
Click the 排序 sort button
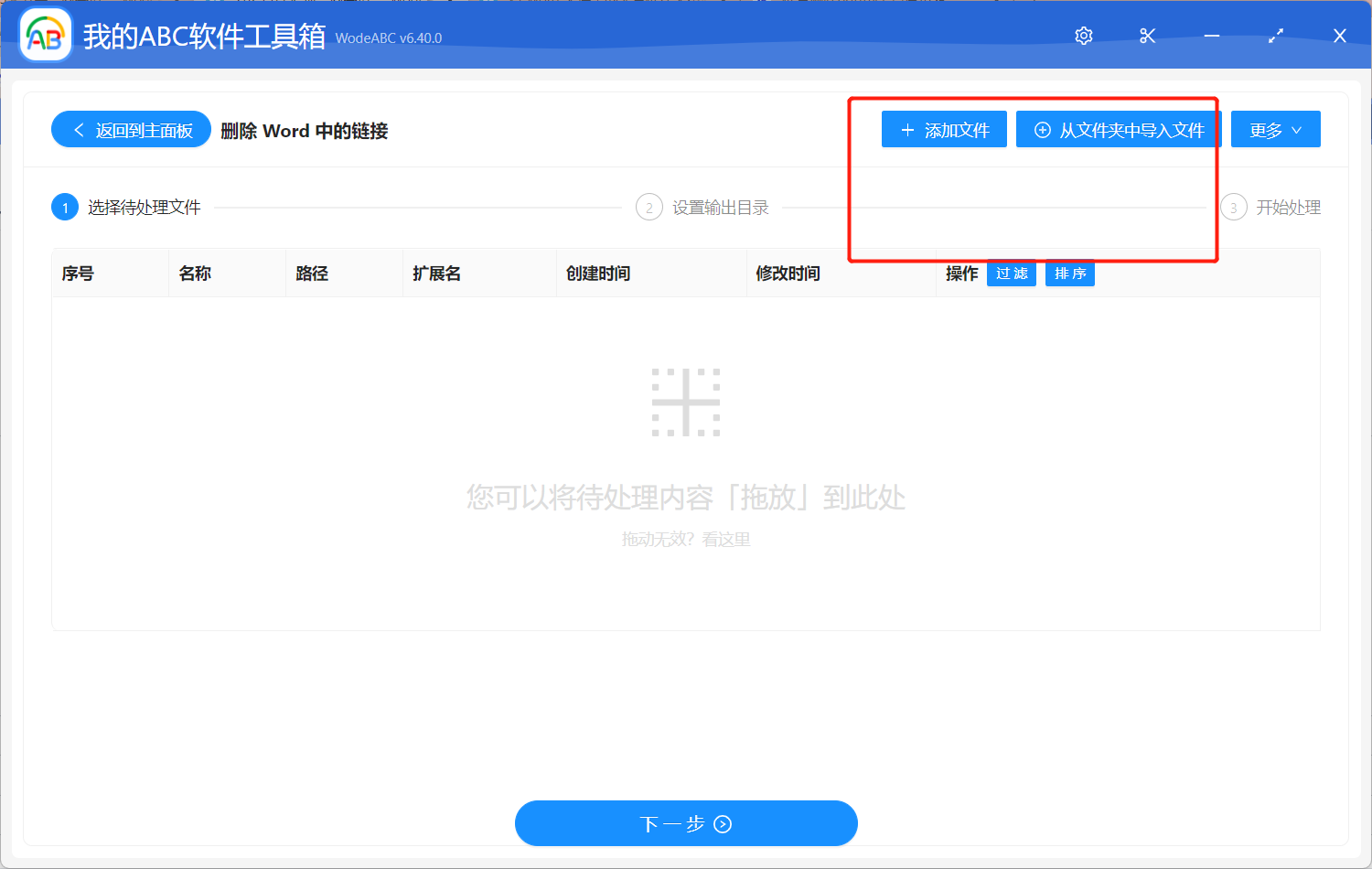coord(1069,274)
